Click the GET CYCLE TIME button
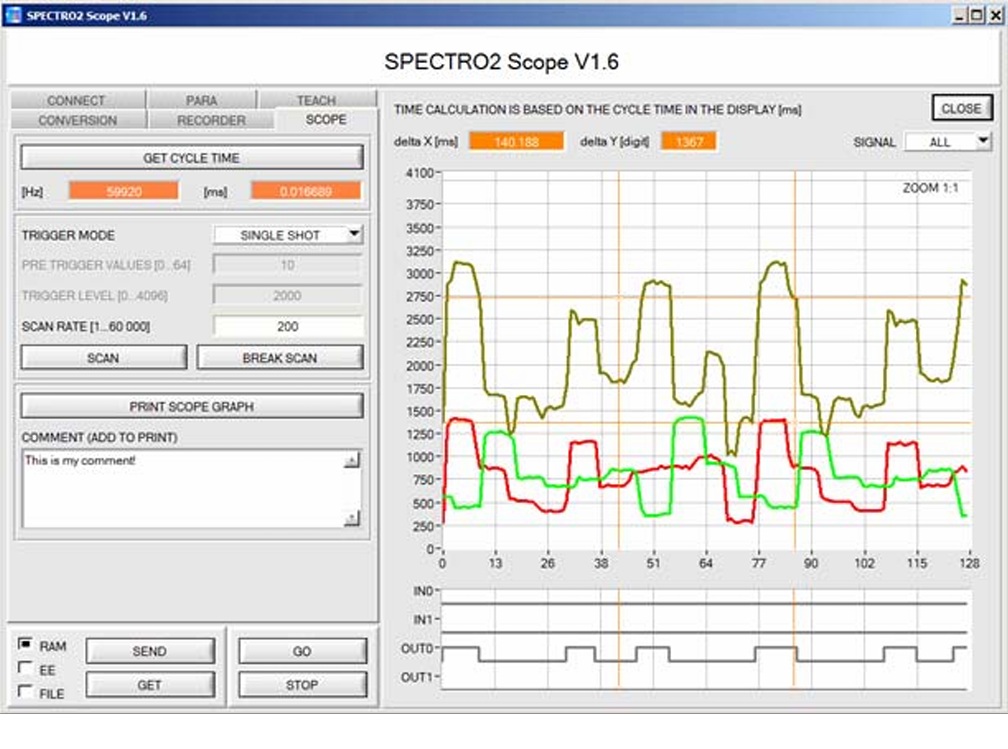1008x749 pixels. (192, 158)
